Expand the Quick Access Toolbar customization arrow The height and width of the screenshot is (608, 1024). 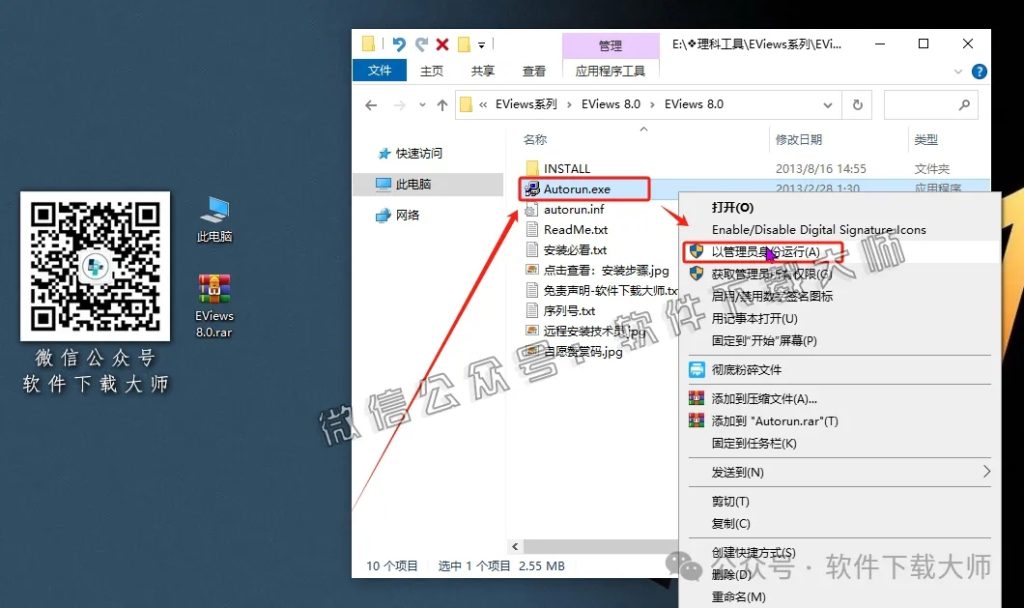481,44
